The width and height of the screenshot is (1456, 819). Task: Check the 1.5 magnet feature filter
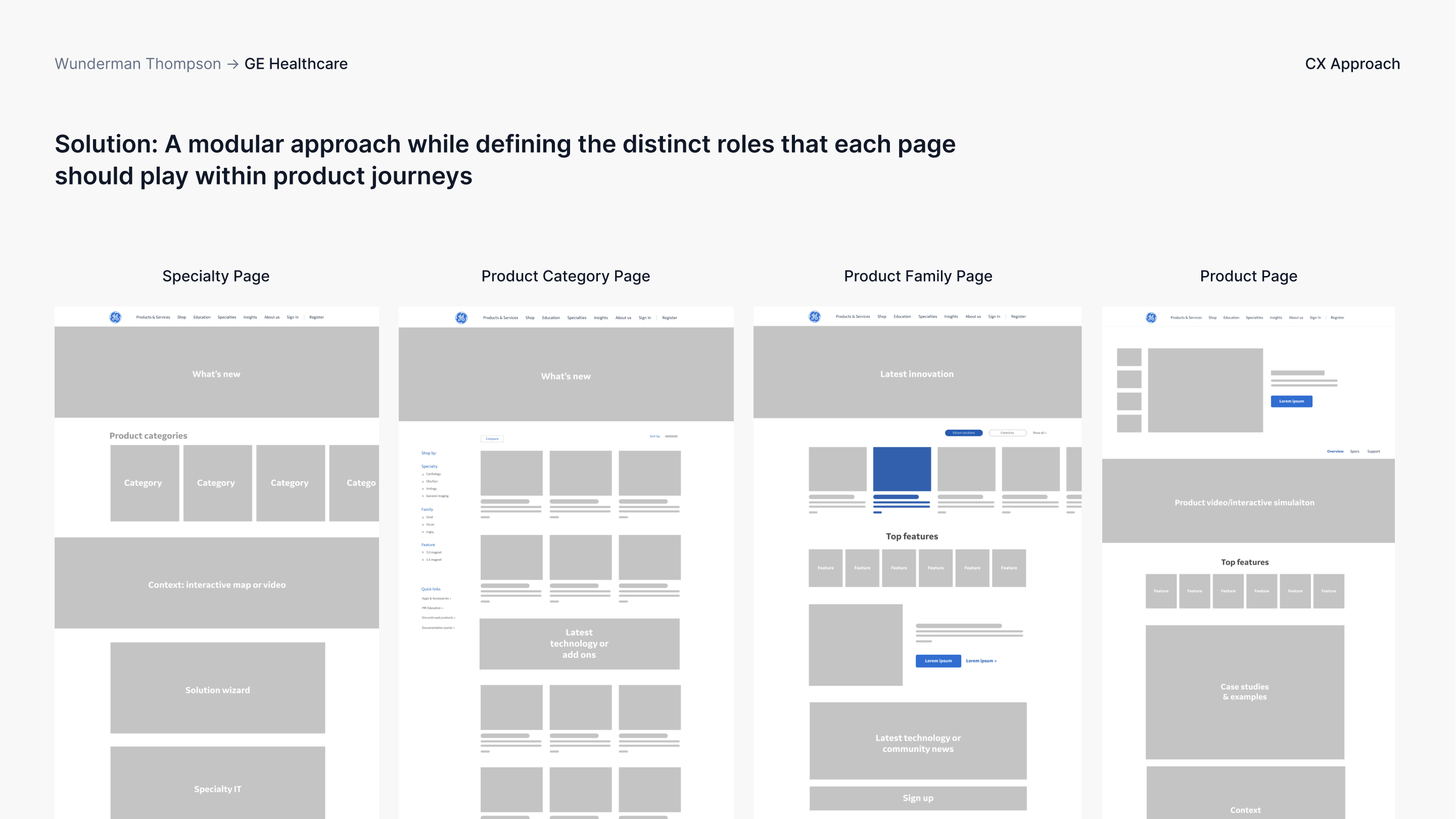pos(423,560)
